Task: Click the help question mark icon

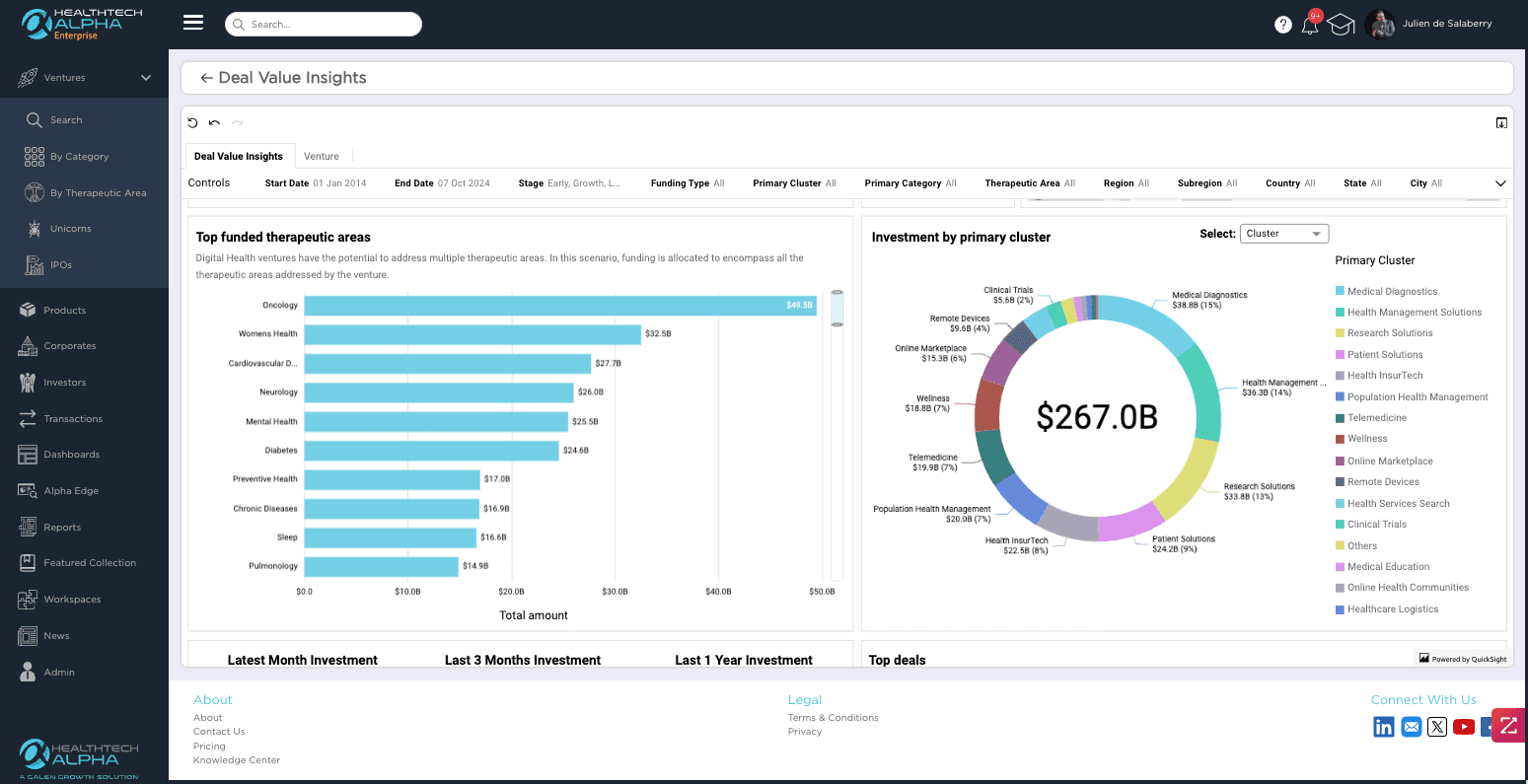Action: (x=1282, y=25)
